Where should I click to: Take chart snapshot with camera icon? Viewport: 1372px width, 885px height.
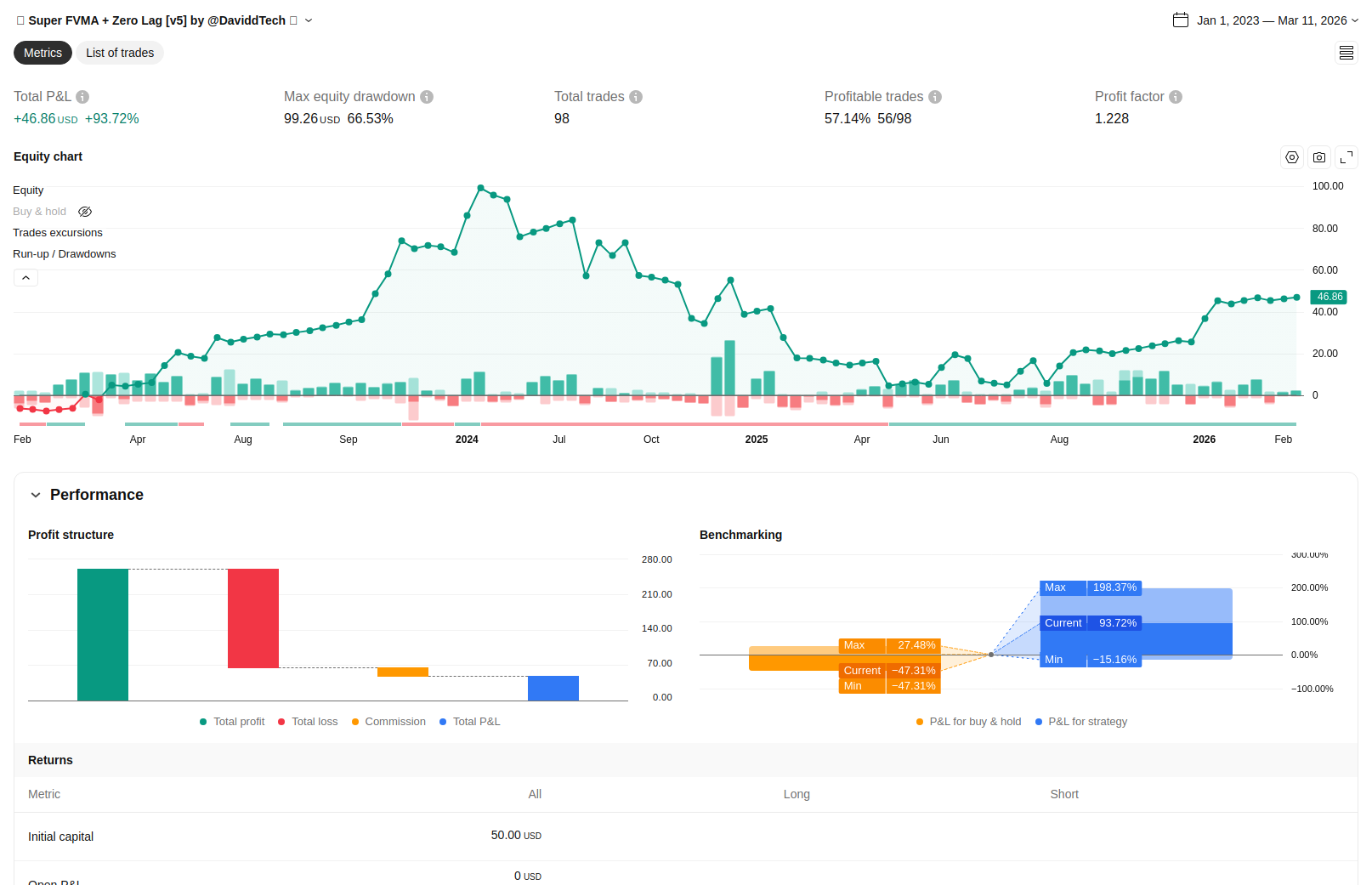(1319, 157)
